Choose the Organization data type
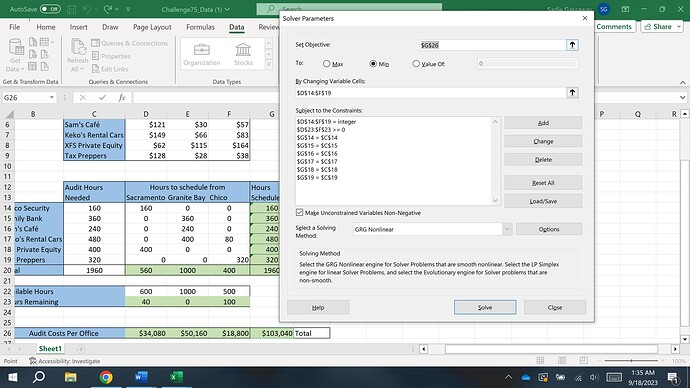 pos(202,54)
